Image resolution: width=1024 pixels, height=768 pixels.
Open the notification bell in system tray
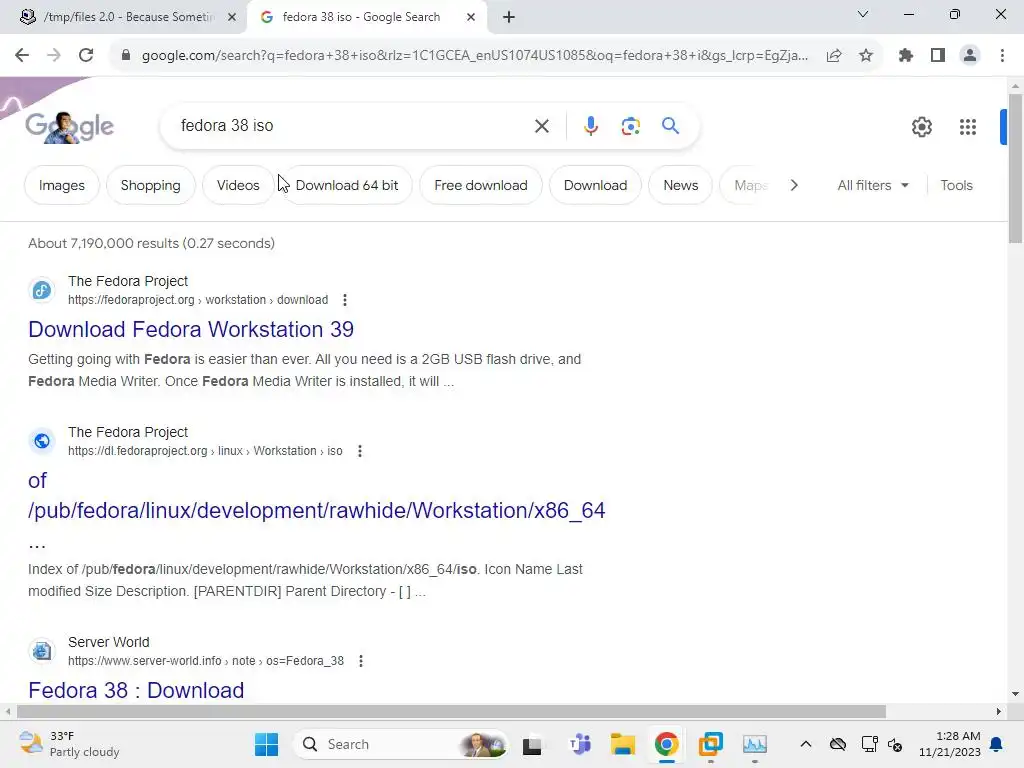point(997,744)
